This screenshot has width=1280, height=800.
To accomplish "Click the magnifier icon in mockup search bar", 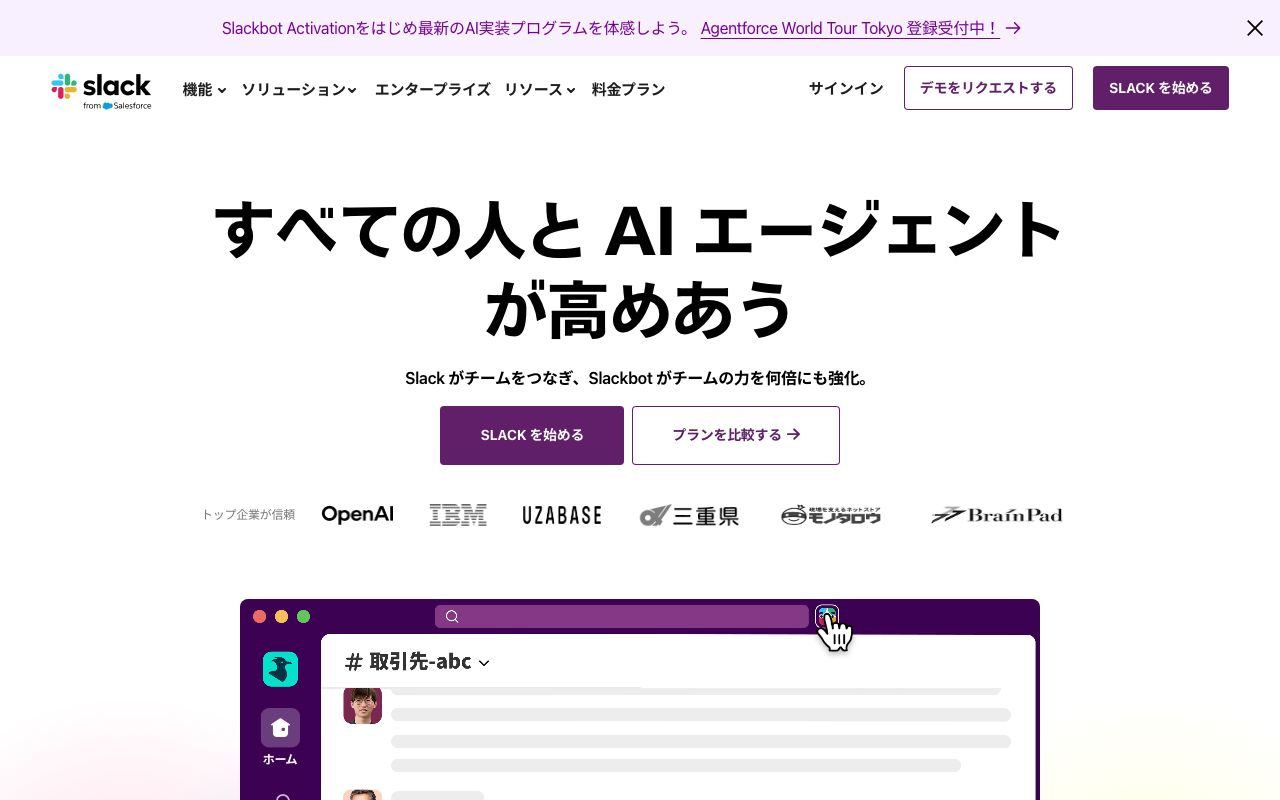I will click(452, 616).
